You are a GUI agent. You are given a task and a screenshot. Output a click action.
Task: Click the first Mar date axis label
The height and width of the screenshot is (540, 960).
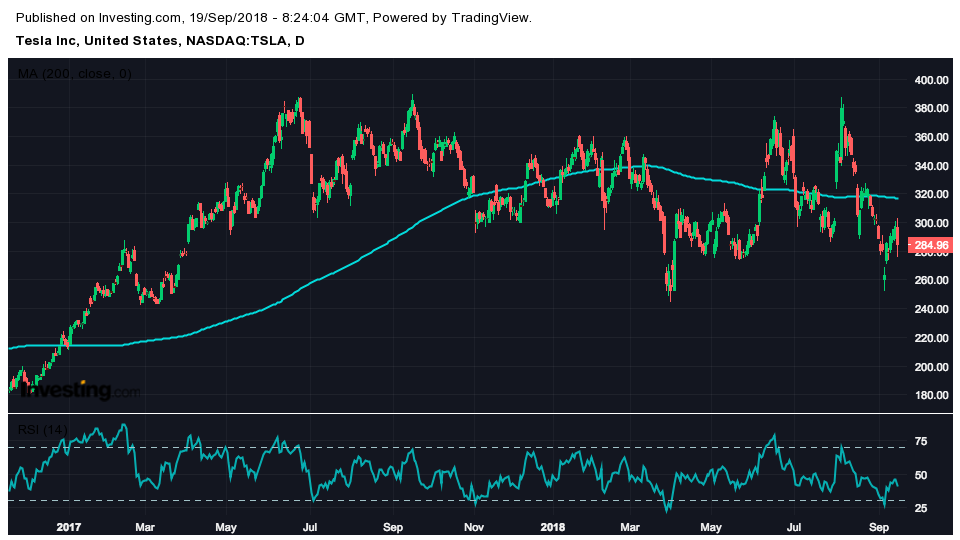click(145, 527)
